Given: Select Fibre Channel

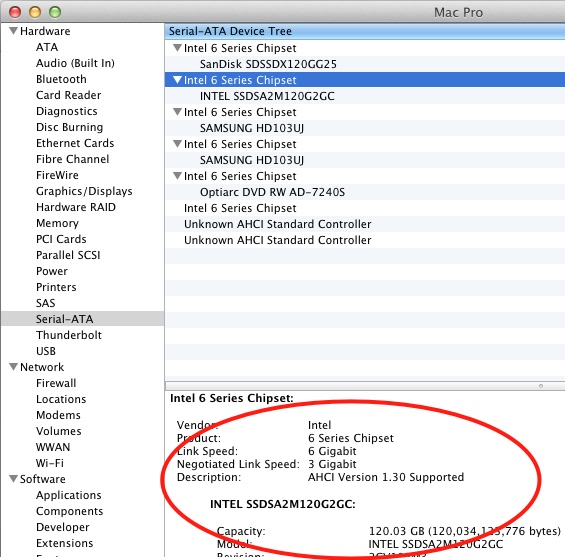Looking at the screenshot, I should 72,159.
